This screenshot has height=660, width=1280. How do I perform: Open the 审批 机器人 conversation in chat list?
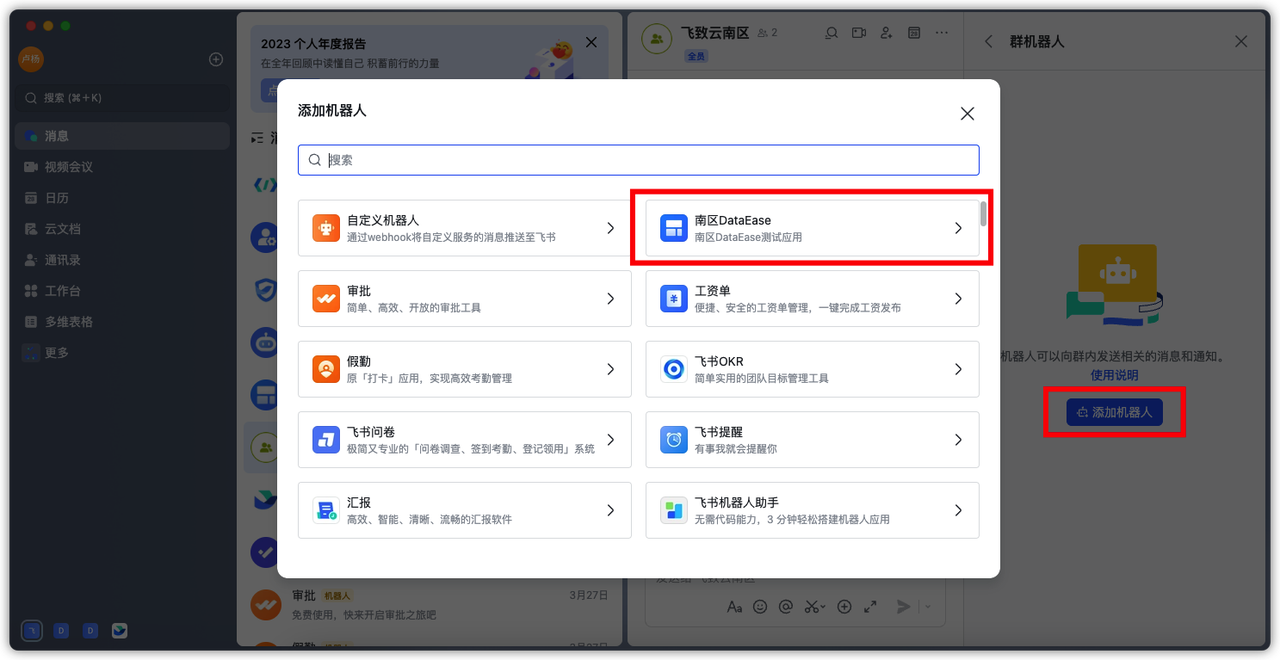pos(430,604)
